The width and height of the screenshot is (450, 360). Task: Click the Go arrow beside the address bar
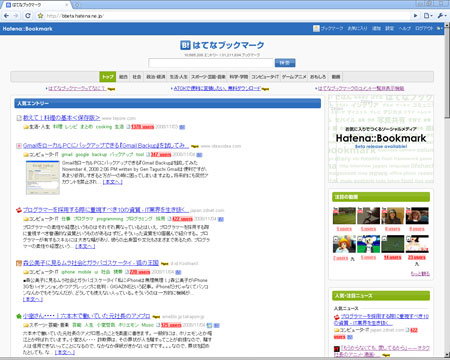pos(415,16)
